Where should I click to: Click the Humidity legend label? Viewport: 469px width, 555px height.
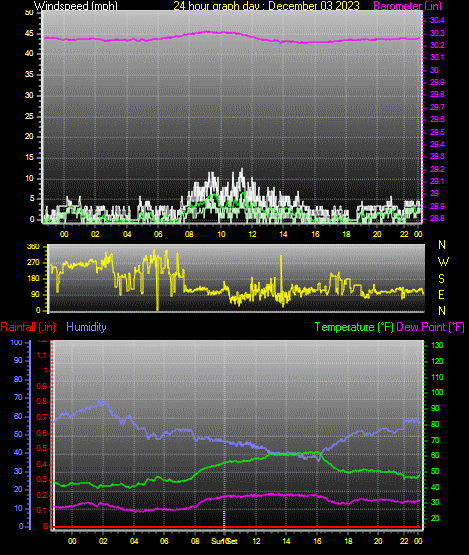(x=86, y=327)
